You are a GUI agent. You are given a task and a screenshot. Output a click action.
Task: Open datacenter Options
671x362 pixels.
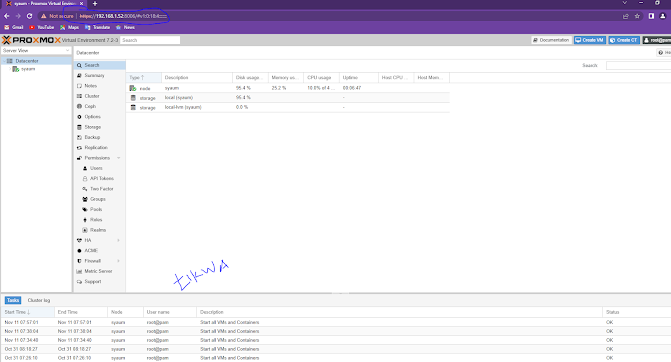(x=92, y=116)
